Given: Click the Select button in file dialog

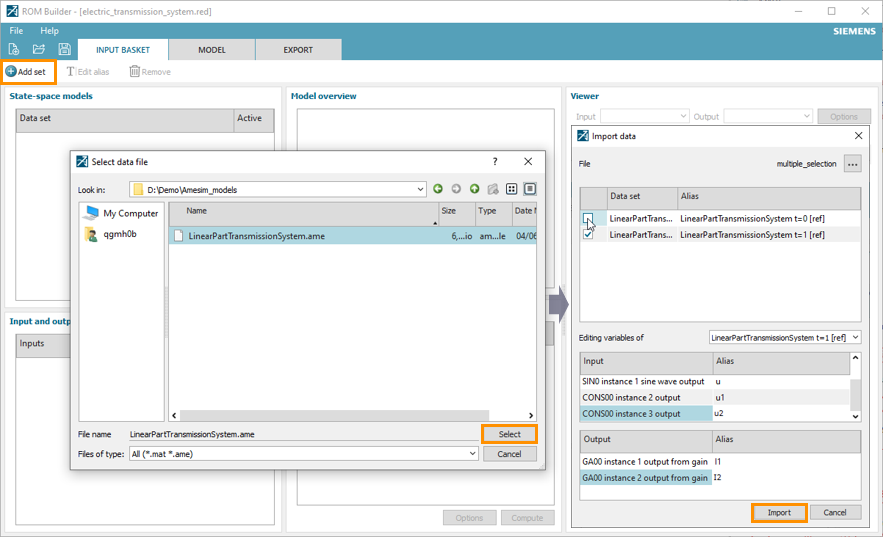Looking at the screenshot, I should pyautogui.click(x=509, y=434).
